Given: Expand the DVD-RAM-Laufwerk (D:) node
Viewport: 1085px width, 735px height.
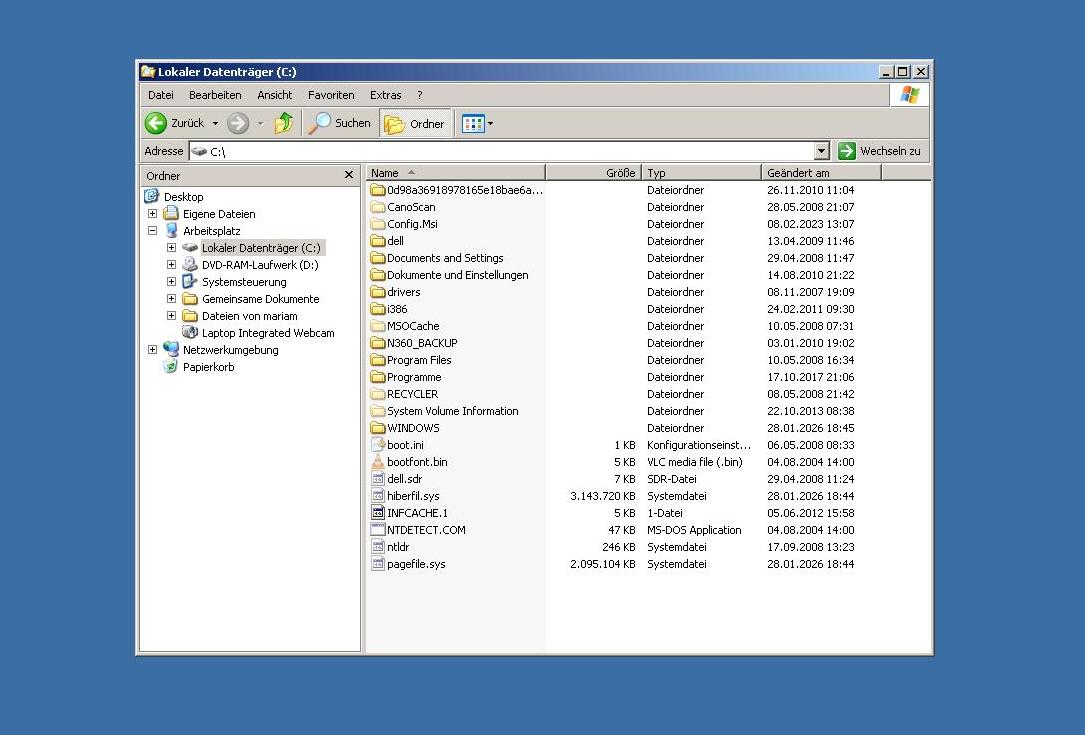Looking at the screenshot, I should coord(171,265).
